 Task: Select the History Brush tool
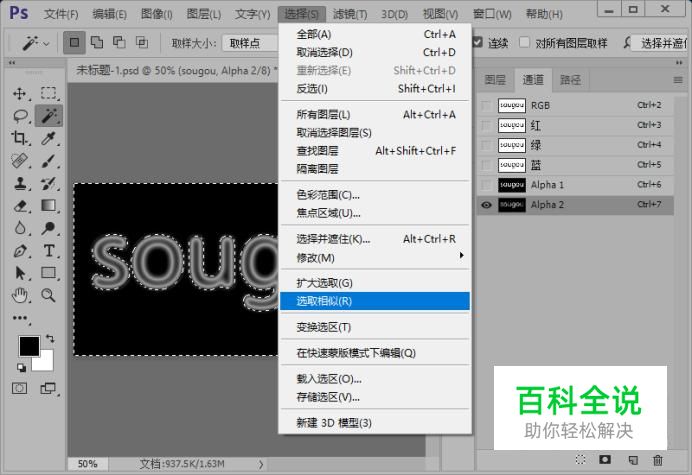coord(48,183)
